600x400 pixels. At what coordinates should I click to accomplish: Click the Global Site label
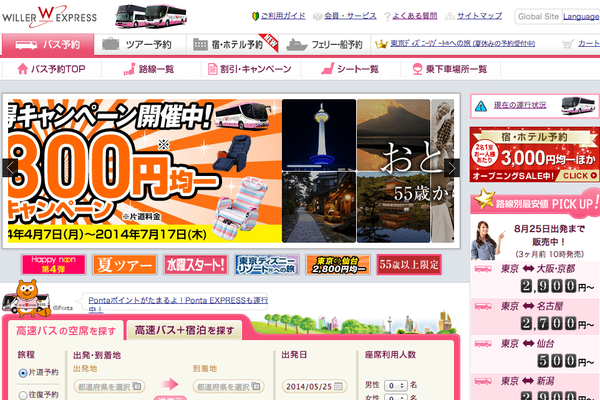pos(538,17)
